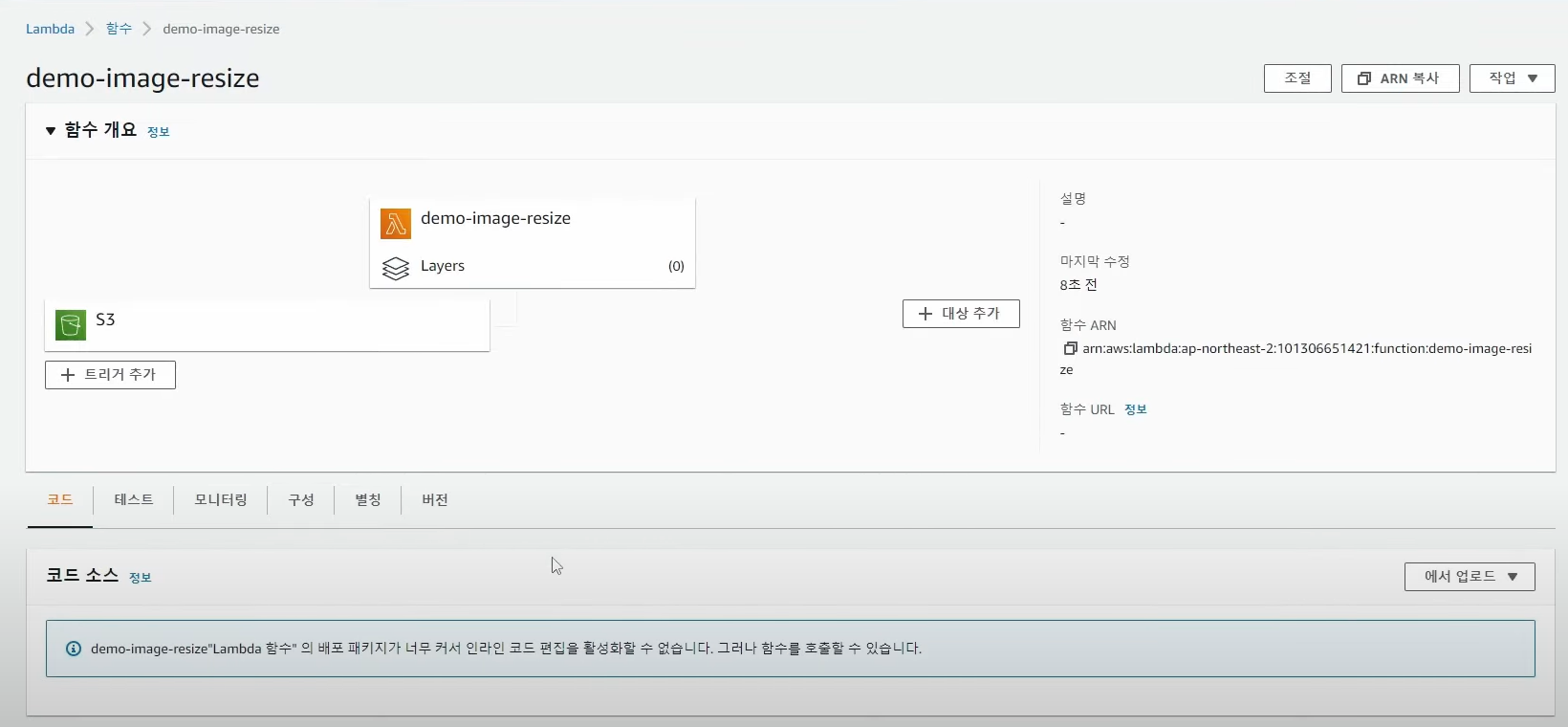The image size is (1568, 727).
Task: Open the 구성 tab
Action: pos(301,500)
